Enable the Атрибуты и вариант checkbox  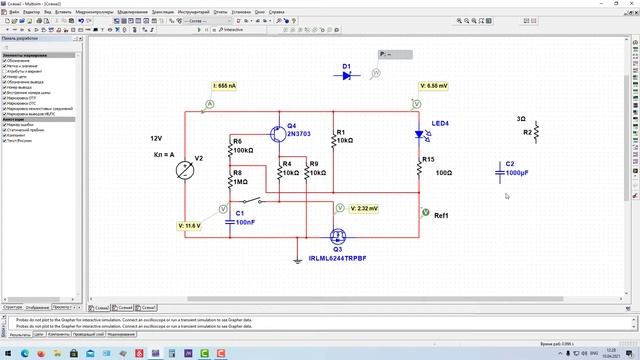coord(4,71)
